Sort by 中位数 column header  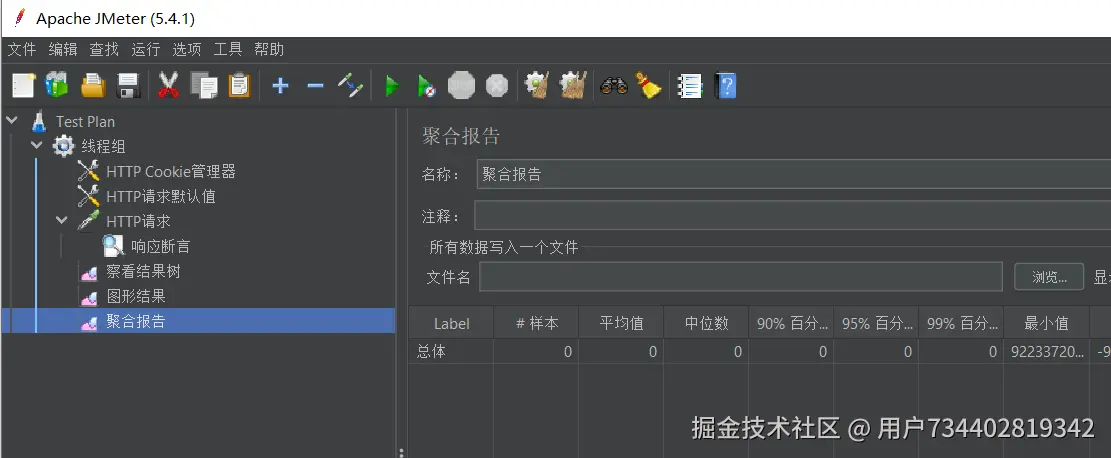[706, 323]
